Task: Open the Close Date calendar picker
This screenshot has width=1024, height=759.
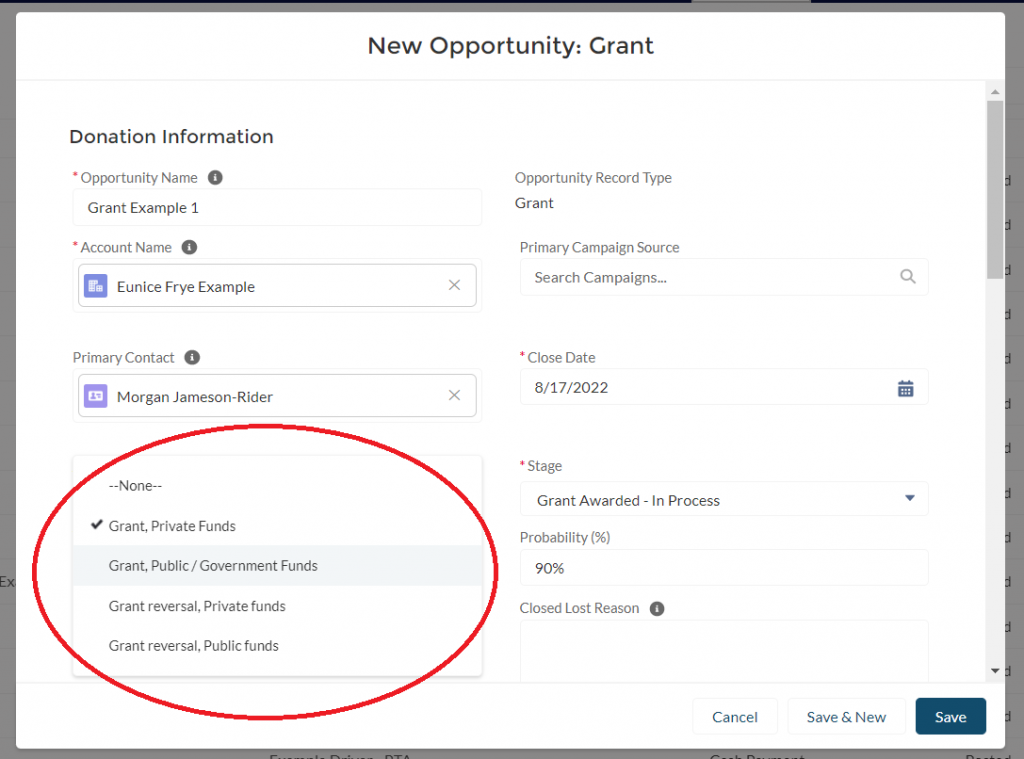Action: (905, 388)
